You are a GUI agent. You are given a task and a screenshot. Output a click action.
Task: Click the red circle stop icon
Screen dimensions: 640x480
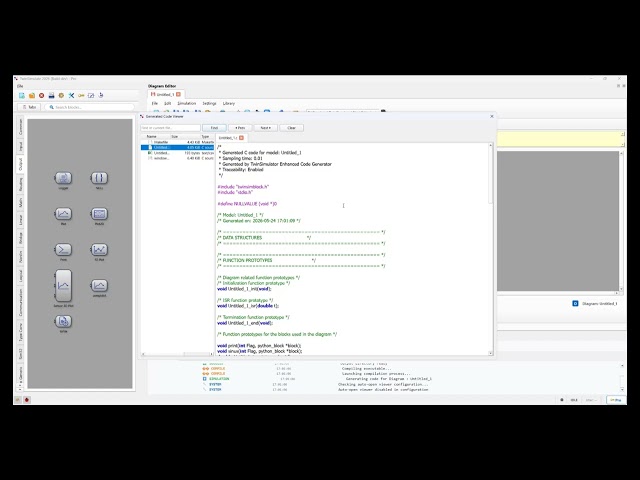click(x=42, y=96)
